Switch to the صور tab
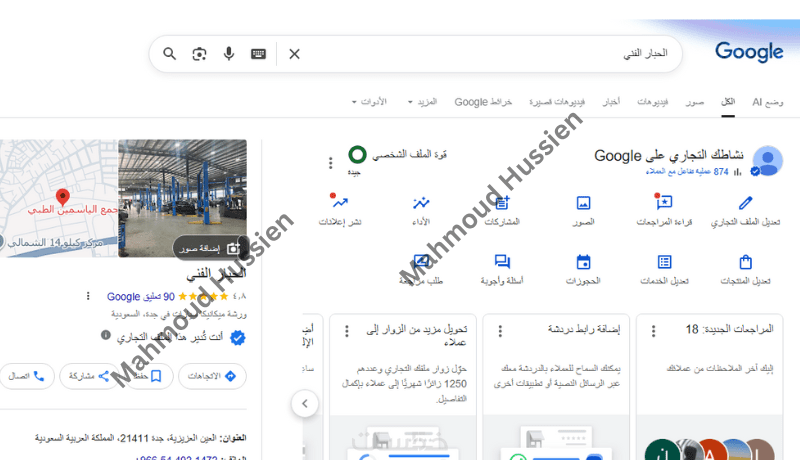 [694, 102]
